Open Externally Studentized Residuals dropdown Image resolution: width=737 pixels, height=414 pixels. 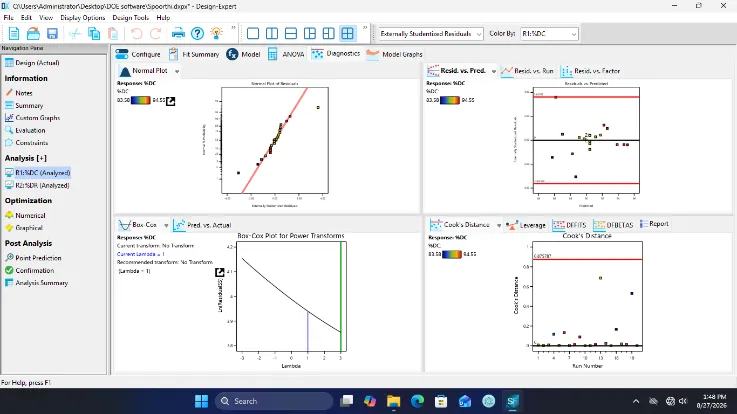[431, 34]
